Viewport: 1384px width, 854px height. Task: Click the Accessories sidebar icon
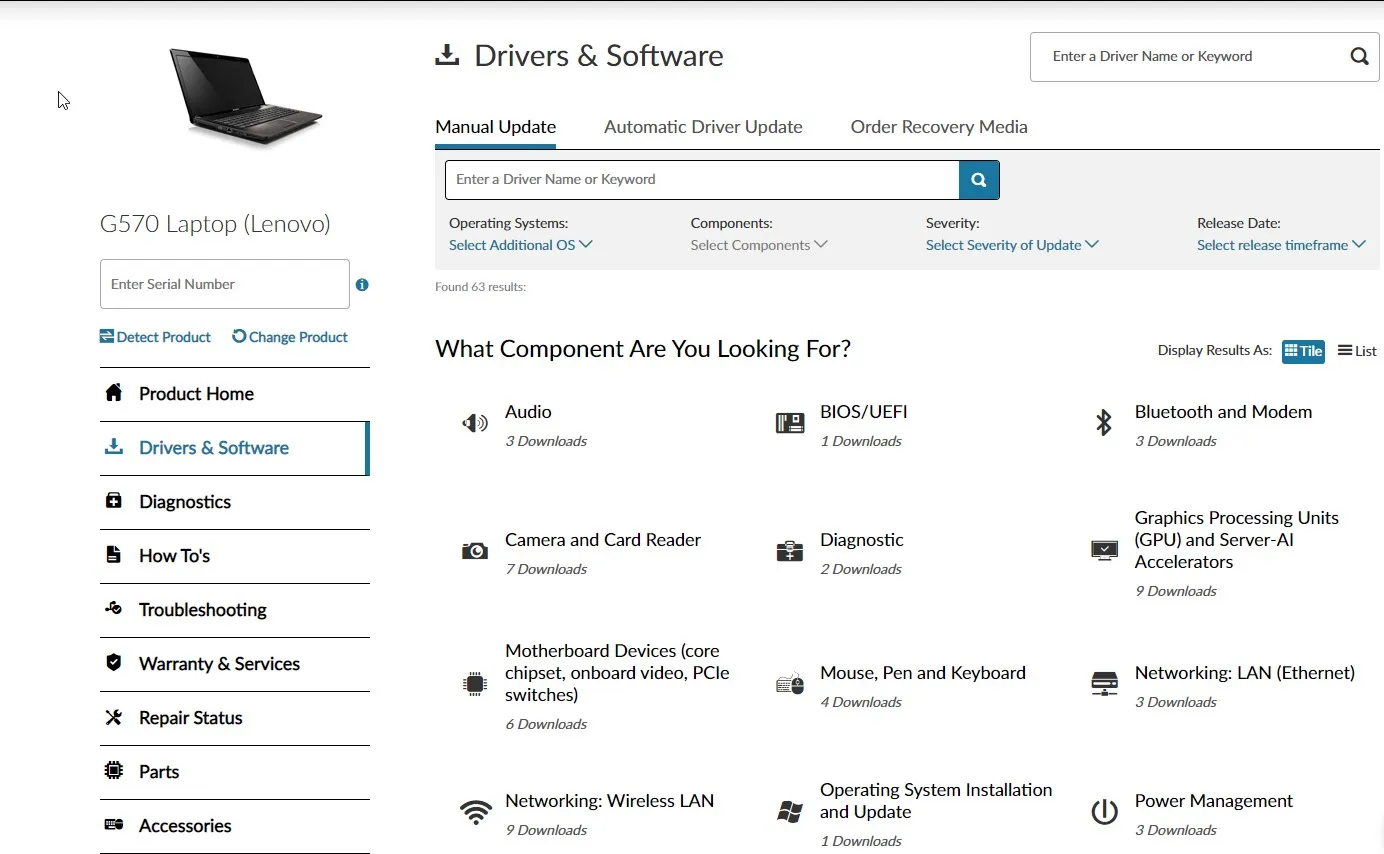tap(114, 825)
